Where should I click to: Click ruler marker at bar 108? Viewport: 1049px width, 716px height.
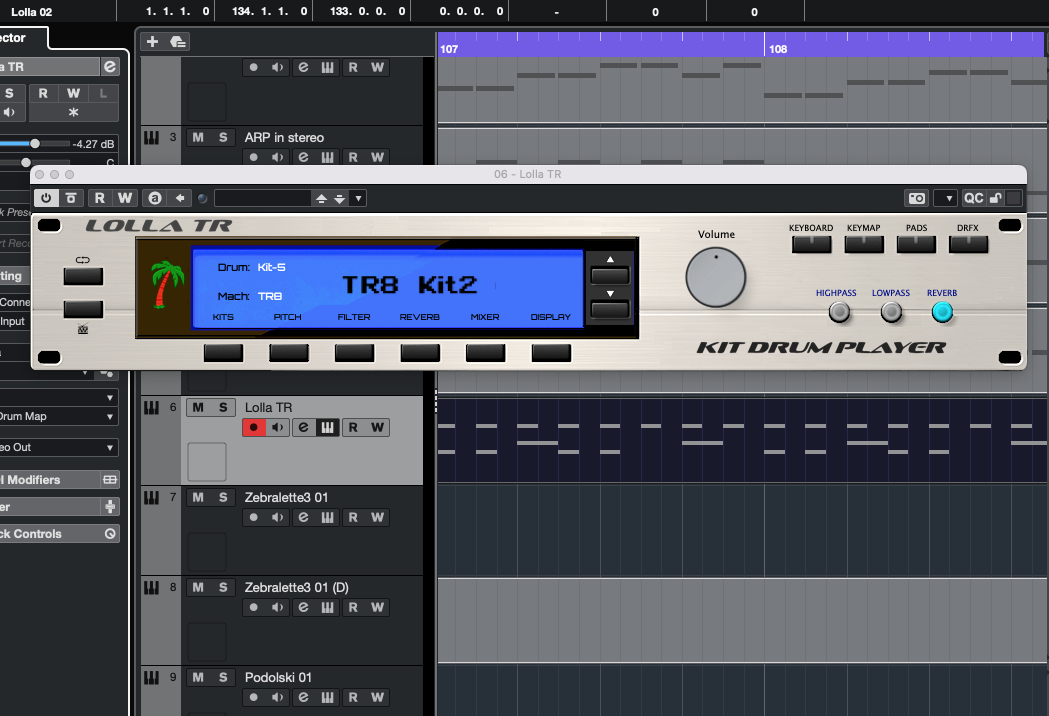coord(777,49)
